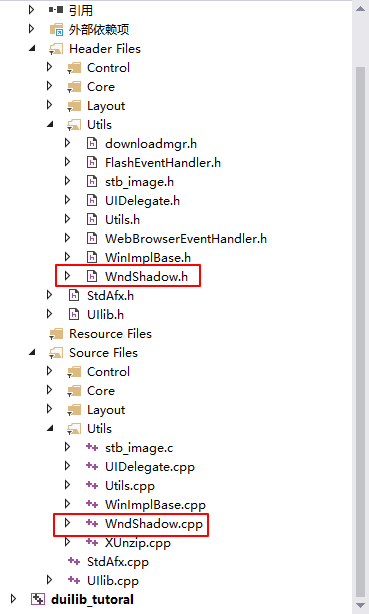Image resolution: width=369 pixels, height=614 pixels.
Task: Select the WebBrowserEventHandler.h file name
Action: (x=186, y=238)
